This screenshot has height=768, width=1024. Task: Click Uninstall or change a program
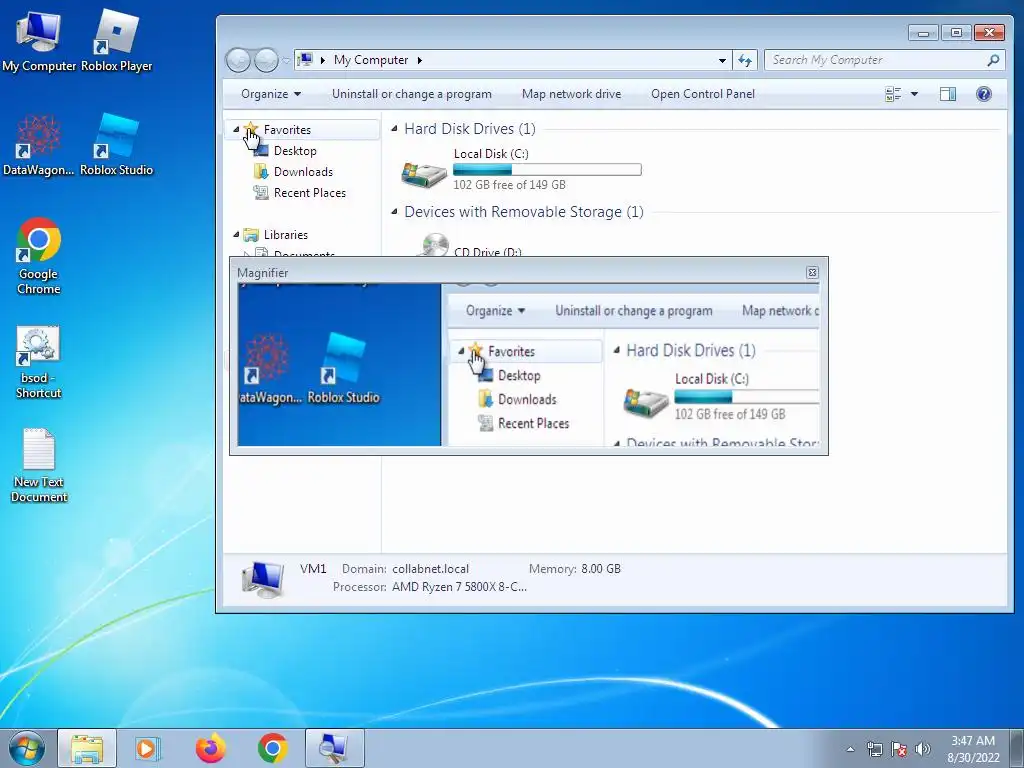[411, 94]
